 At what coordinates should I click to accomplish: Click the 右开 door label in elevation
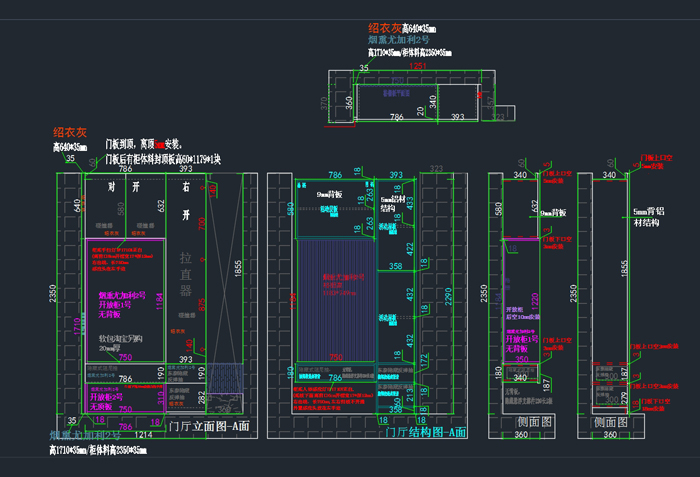pos(186,201)
